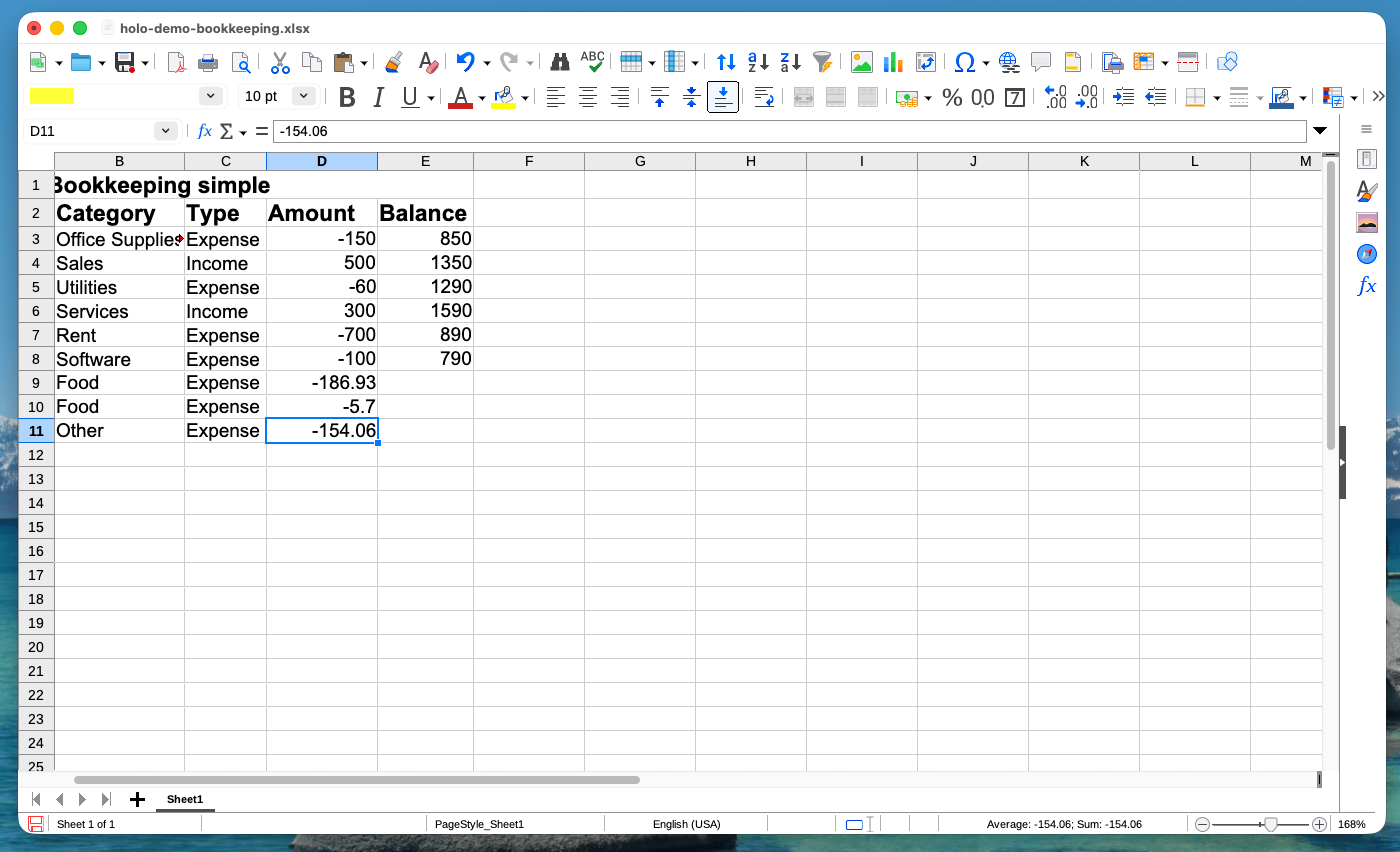Open Navigator compass in the sidebar
The image size is (1400, 852).
pyautogui.click(x=1367, y=254)
